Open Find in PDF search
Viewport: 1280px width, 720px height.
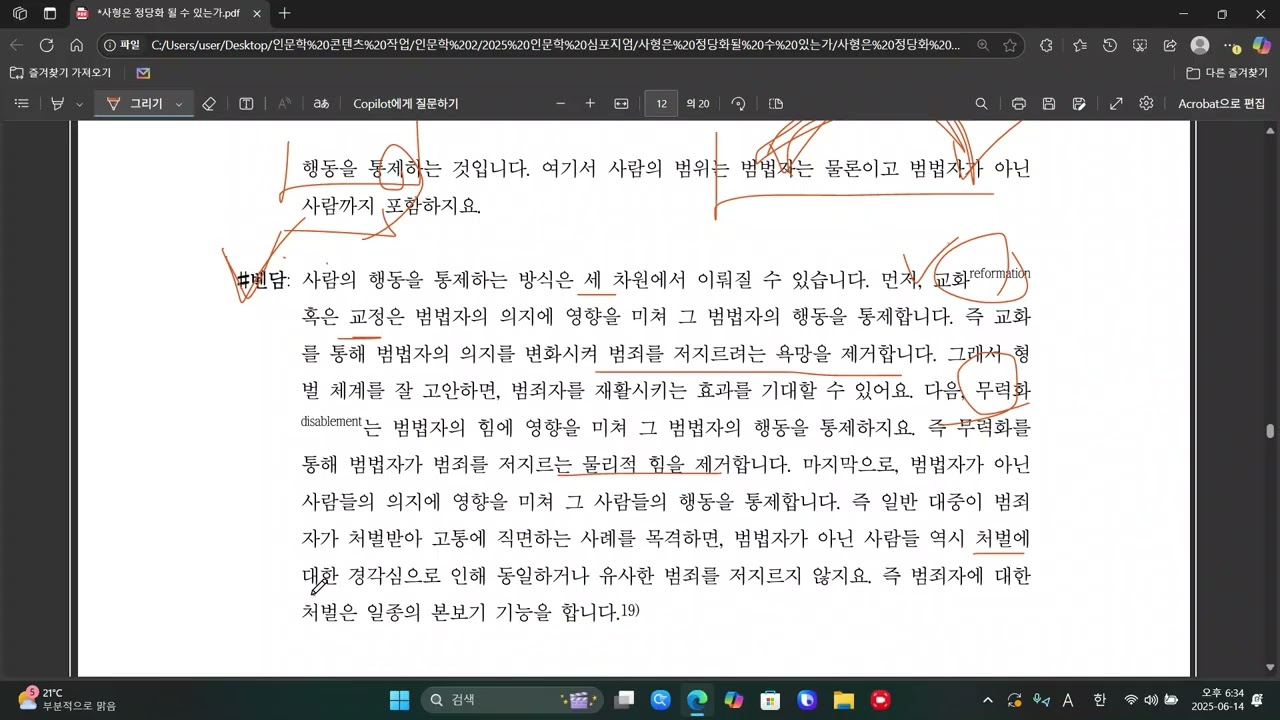pos(981,104)
